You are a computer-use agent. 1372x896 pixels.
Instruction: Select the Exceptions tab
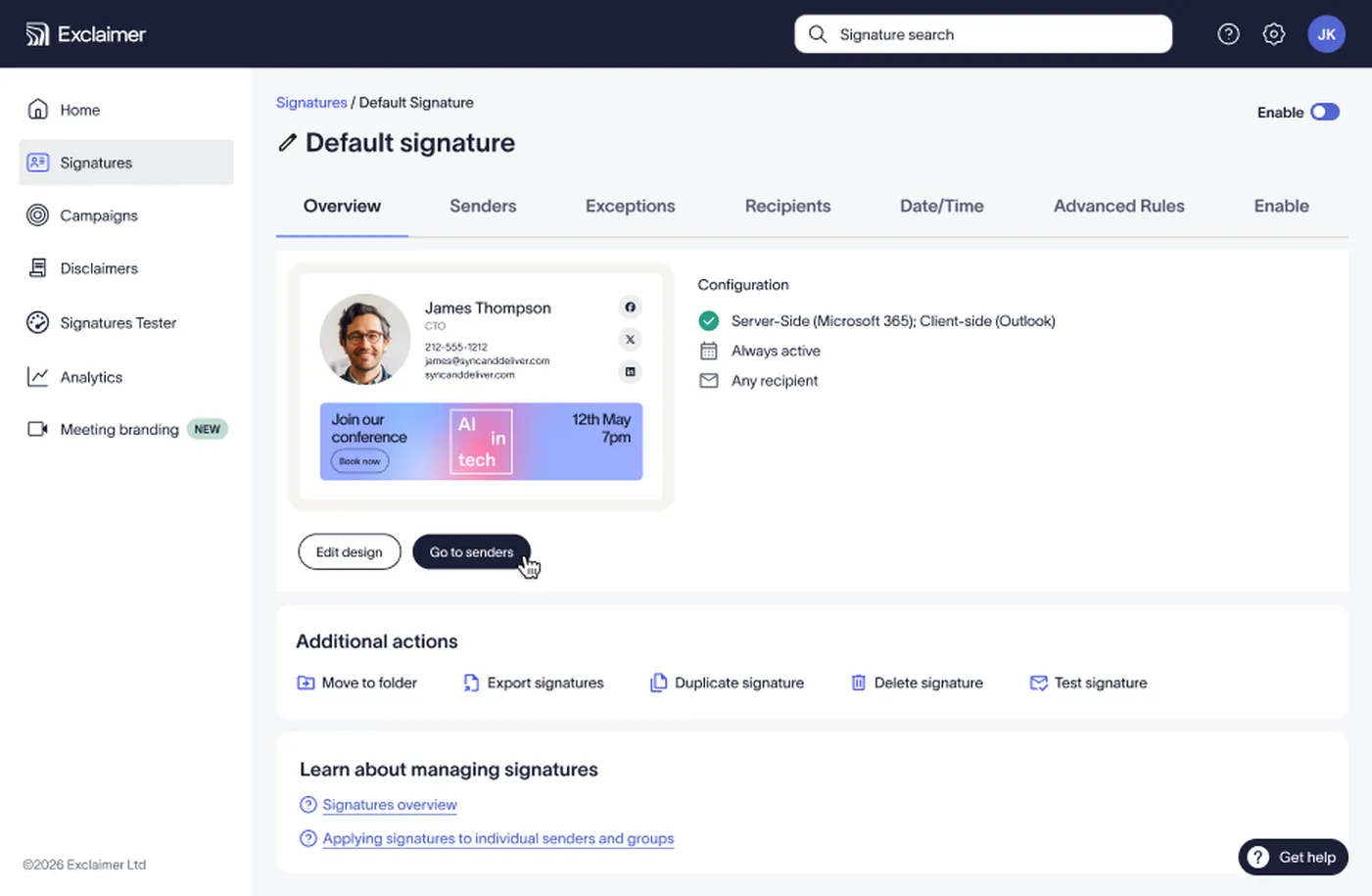(630, 206)
